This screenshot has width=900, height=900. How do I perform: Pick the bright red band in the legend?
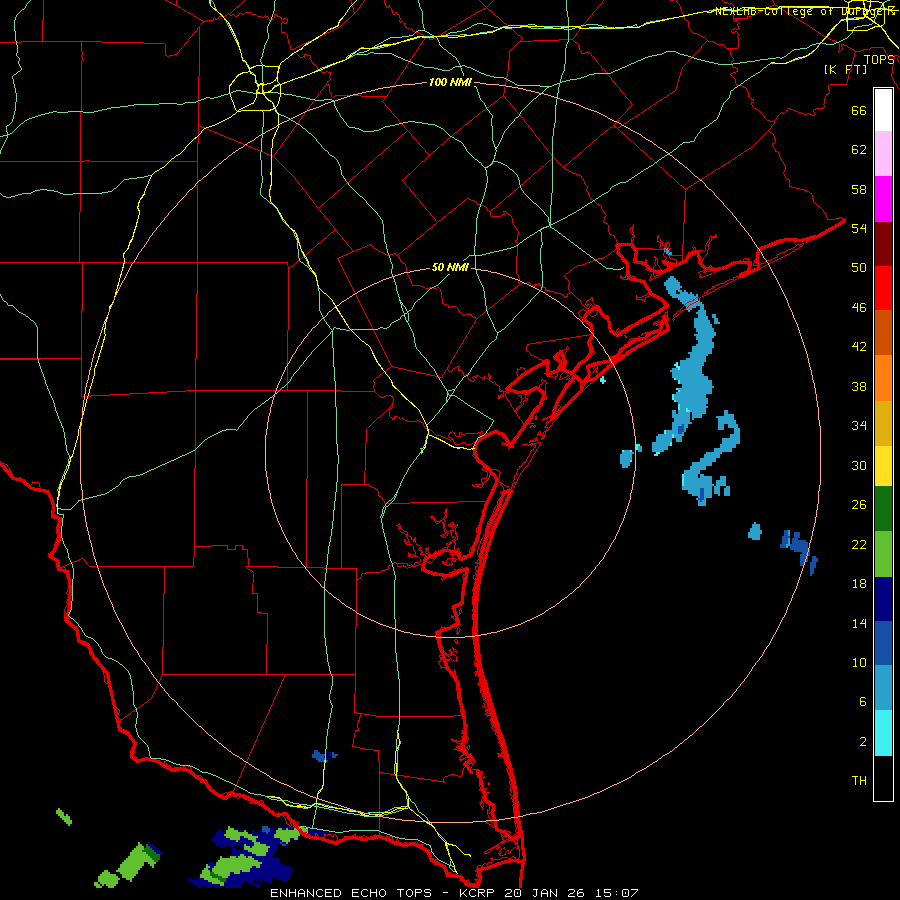coord(883,288)
